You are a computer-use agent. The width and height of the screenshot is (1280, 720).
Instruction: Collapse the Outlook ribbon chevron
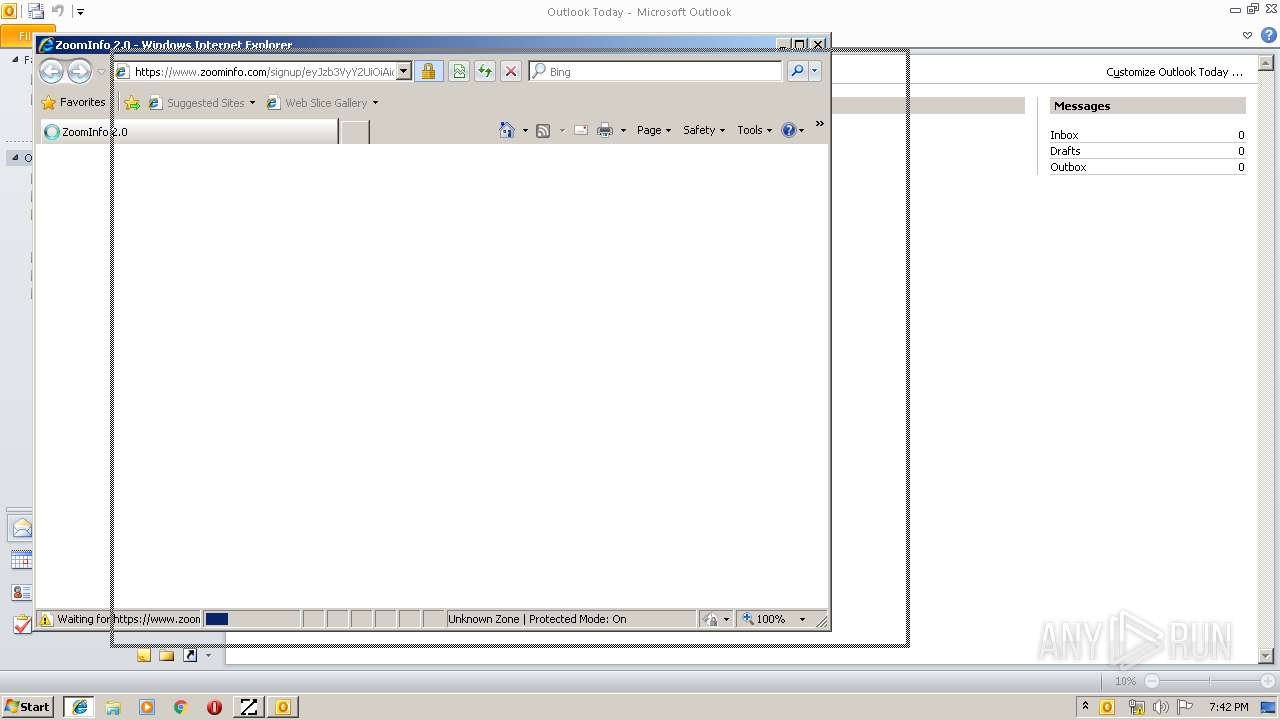(1247, 35)
